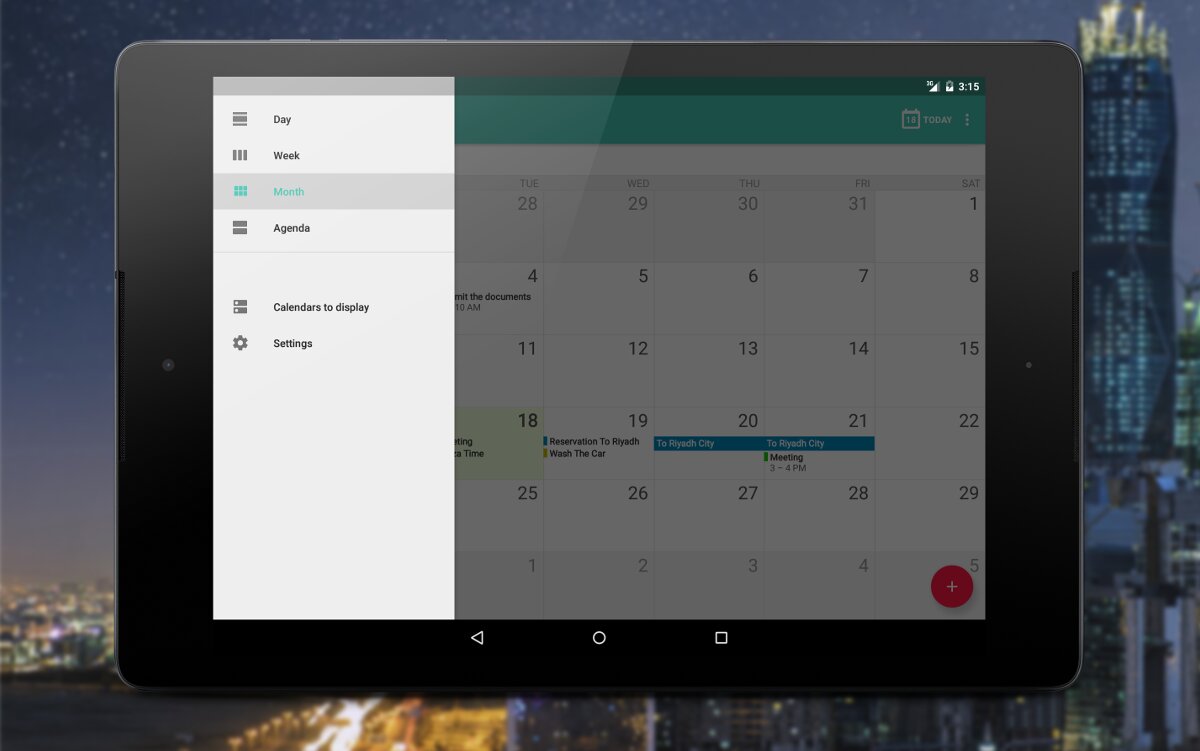The image size is (1200, 751).
Task: Open Calendars to display option
Action: click(321, 307)
